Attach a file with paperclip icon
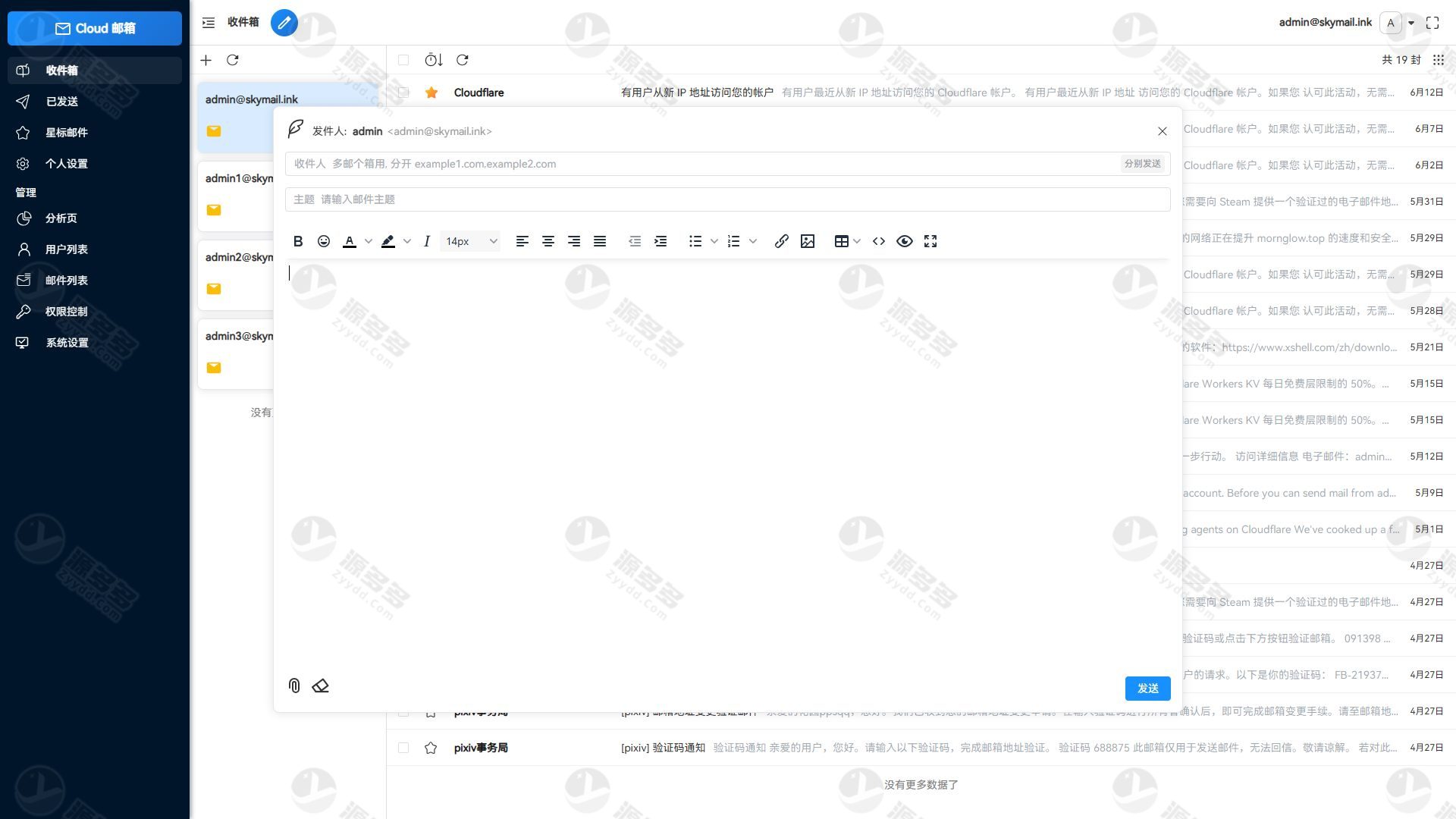 (294, 686)
